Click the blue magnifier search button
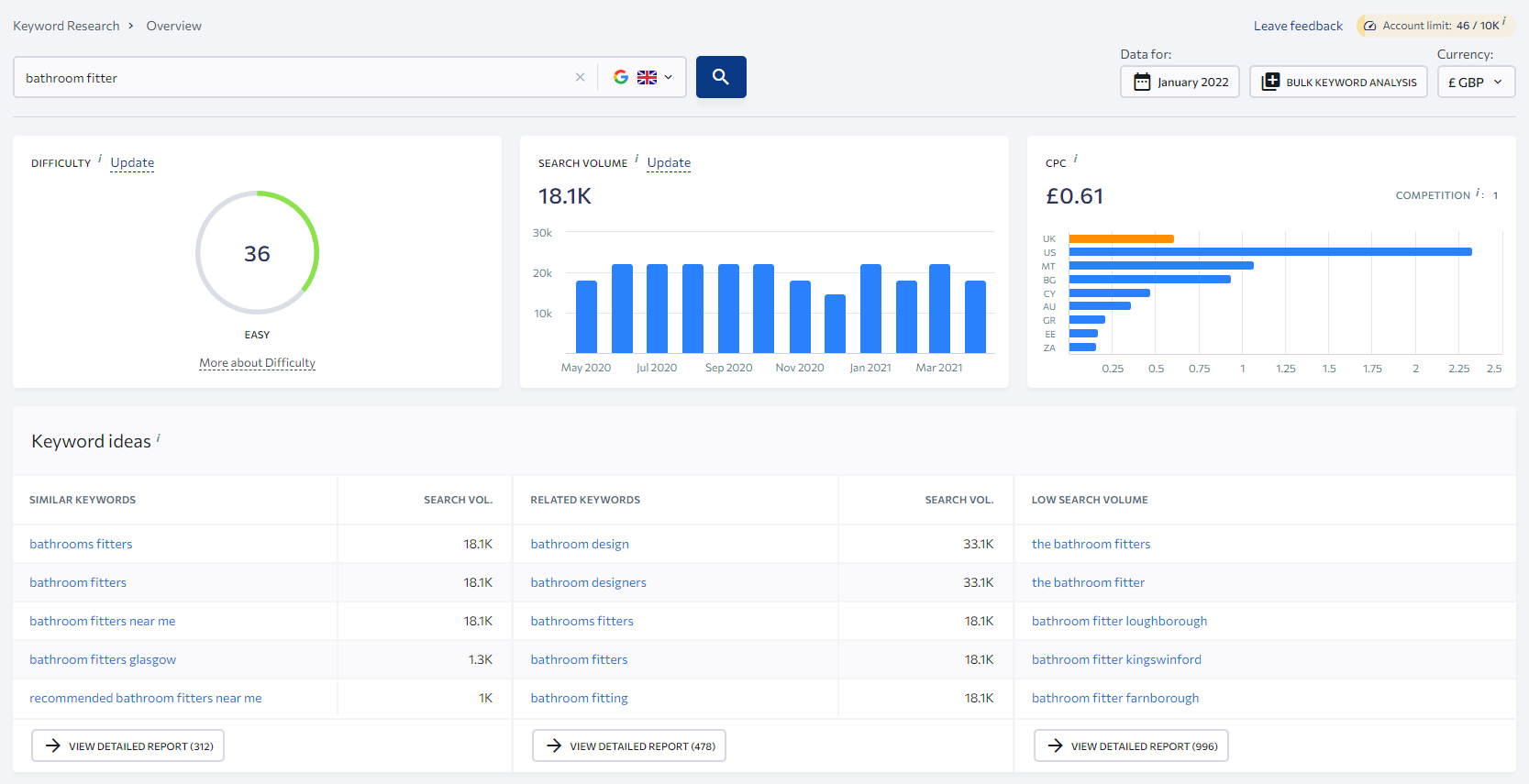Image resolution: width=1529 pixels, height=784 pixels. point(720,77)
